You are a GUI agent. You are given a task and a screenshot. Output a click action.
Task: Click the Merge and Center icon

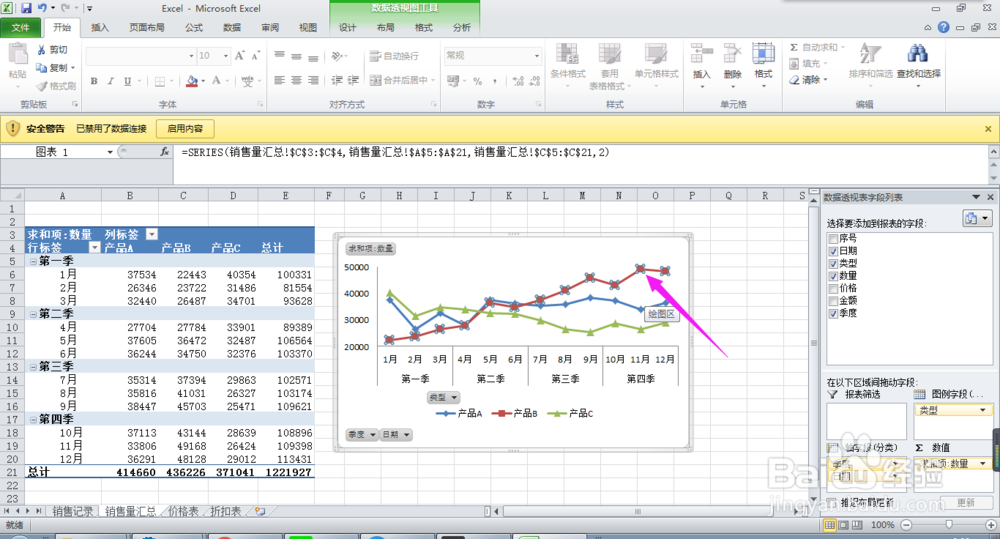375,80
